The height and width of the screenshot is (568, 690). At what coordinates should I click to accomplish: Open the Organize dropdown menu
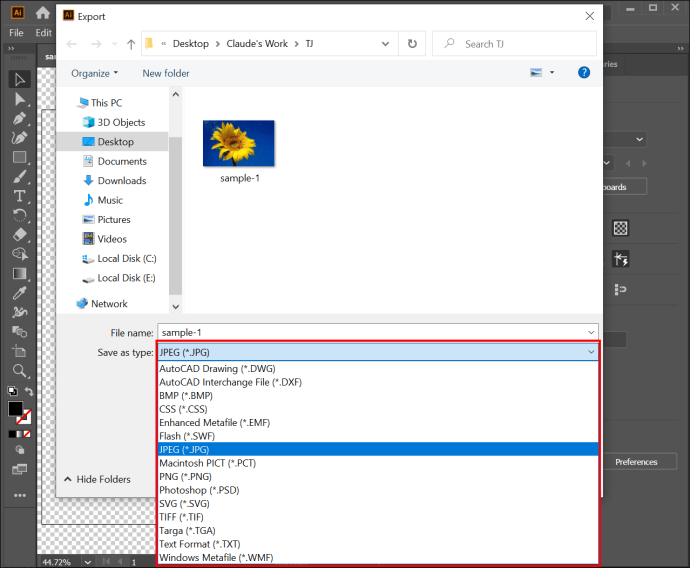point(94,73)
